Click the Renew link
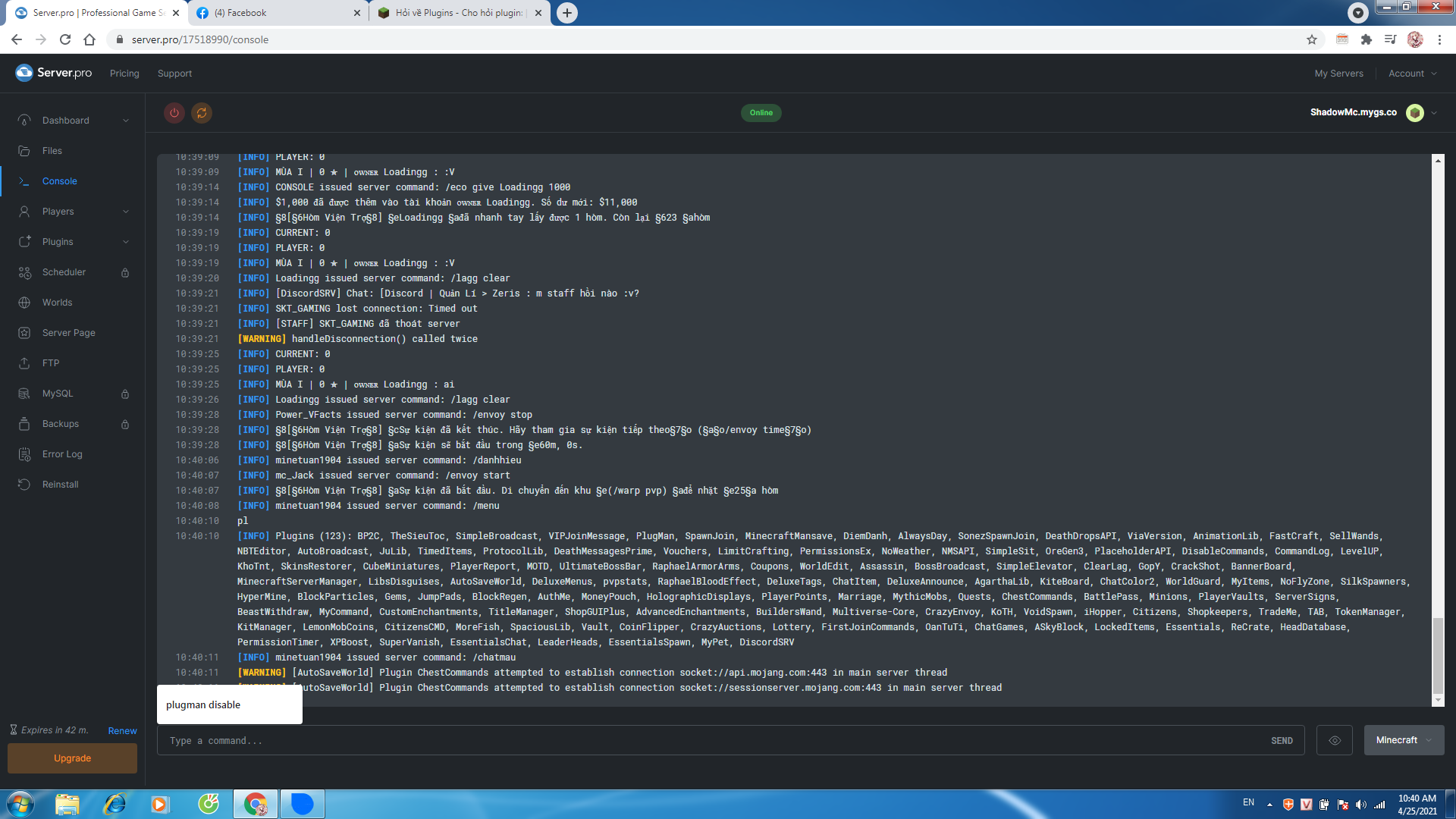Viewport: 1456px width, 819px height. click(122, 731)
